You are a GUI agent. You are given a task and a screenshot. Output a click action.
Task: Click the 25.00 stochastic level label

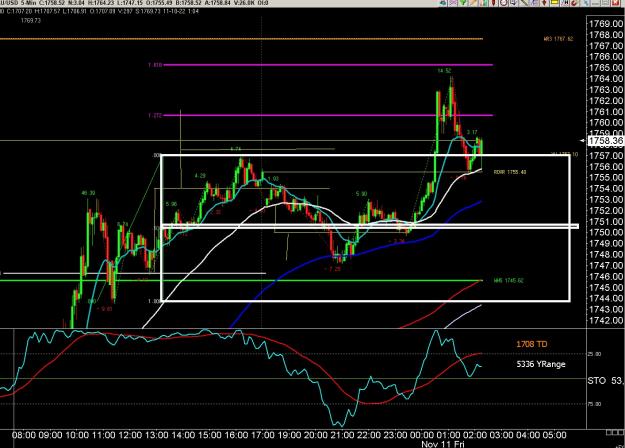[594, 354]
